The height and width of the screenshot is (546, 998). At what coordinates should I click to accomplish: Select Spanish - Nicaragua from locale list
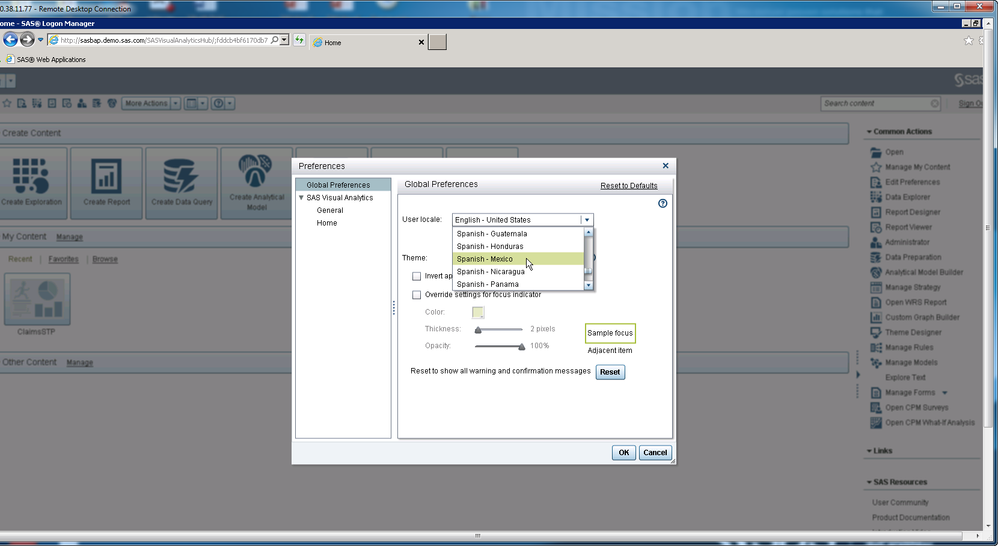point(518,272)
